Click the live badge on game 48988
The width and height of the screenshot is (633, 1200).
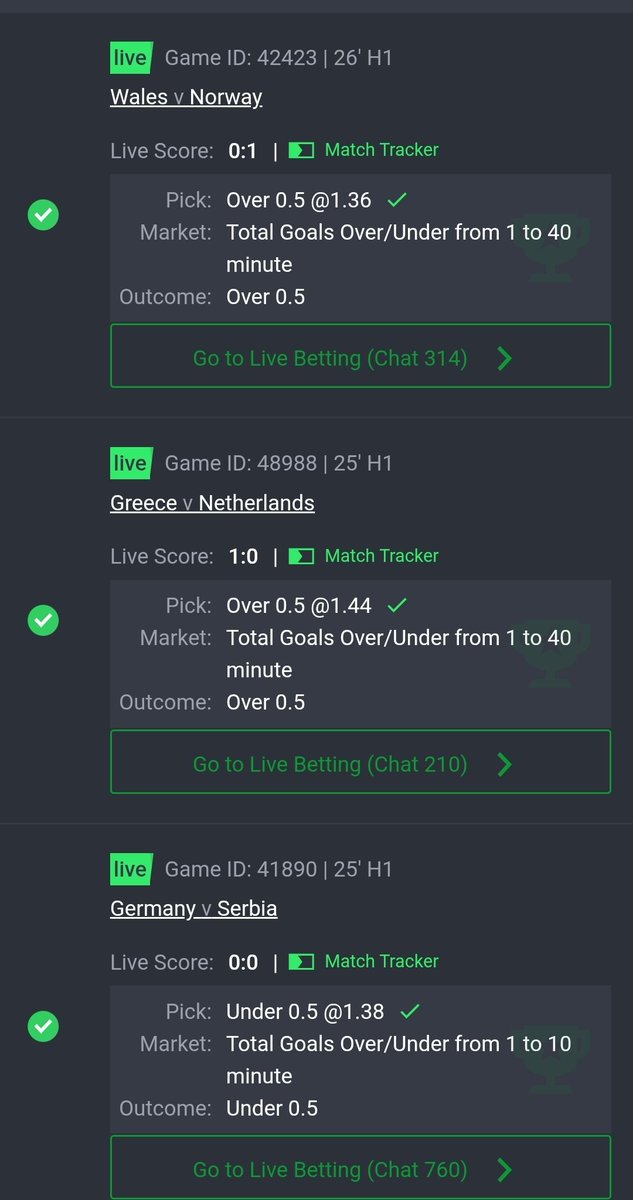pyautogui.click(x=130, y=464)
